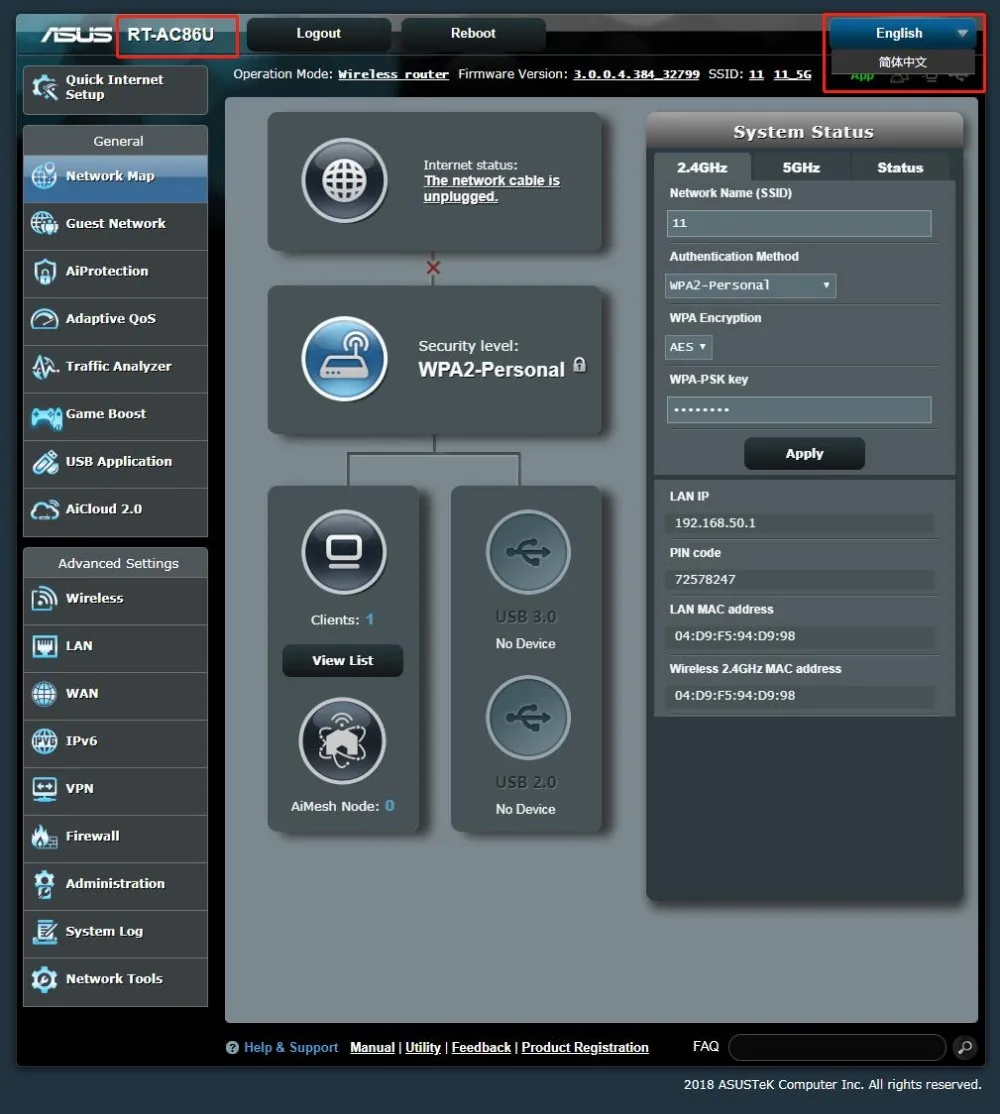Select 简体中文 language option
Screen dimensions: 1000x1114
point(902,62)
